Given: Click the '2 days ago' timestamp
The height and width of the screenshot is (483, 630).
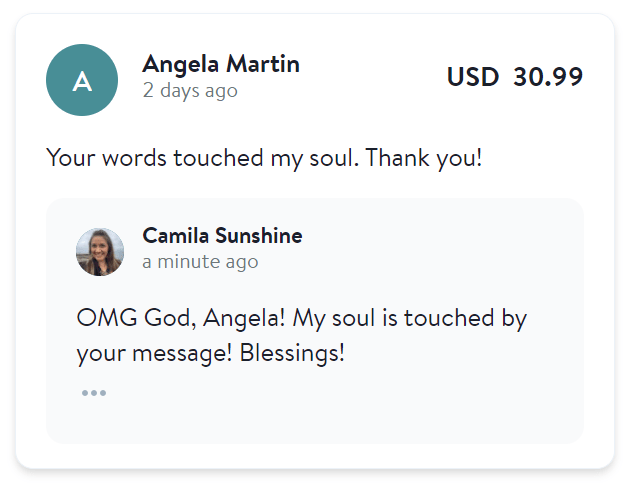Looking at the screenshot, I should pyautogui.click(x=190, y=90).
